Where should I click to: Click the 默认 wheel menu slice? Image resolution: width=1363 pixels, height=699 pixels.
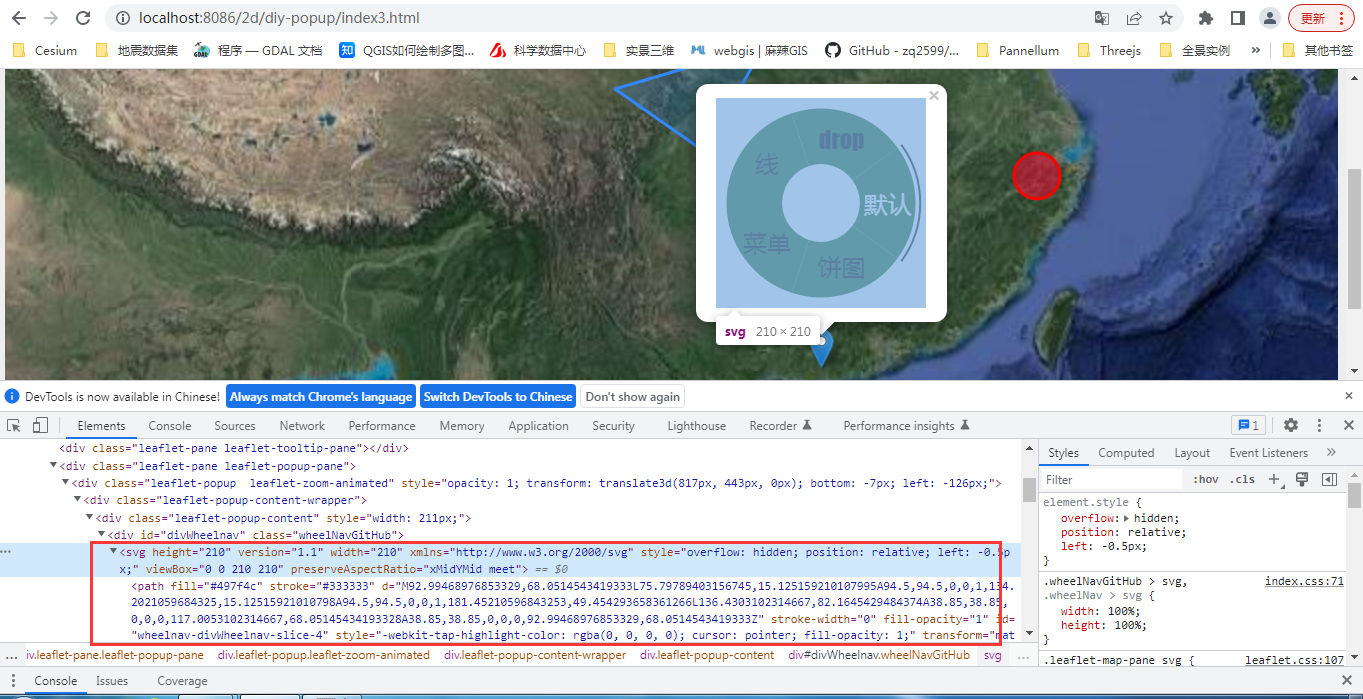[888, 204]
